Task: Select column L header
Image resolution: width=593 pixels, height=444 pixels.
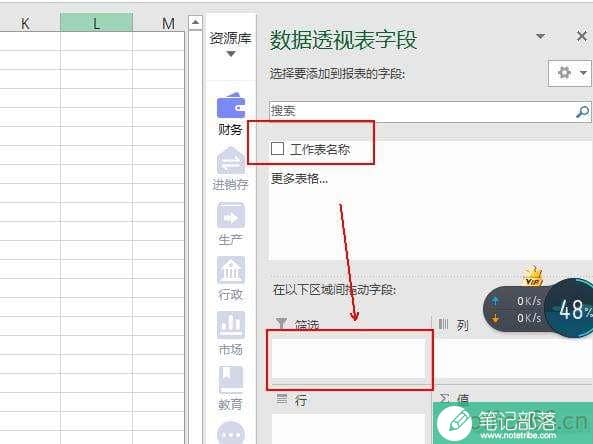Action: [x=96, y=22]
